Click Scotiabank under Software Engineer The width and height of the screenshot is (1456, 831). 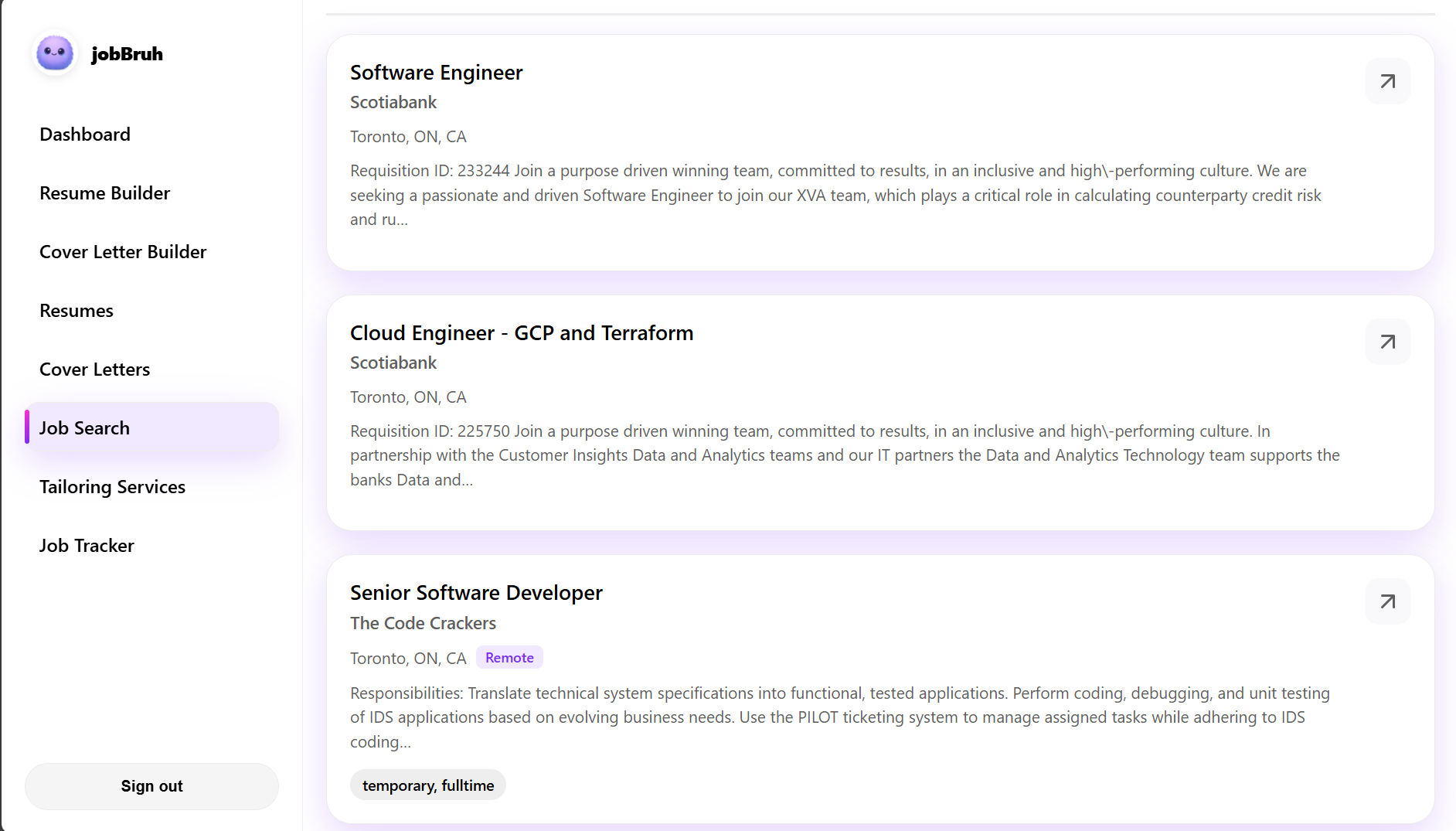coord(393,101)
